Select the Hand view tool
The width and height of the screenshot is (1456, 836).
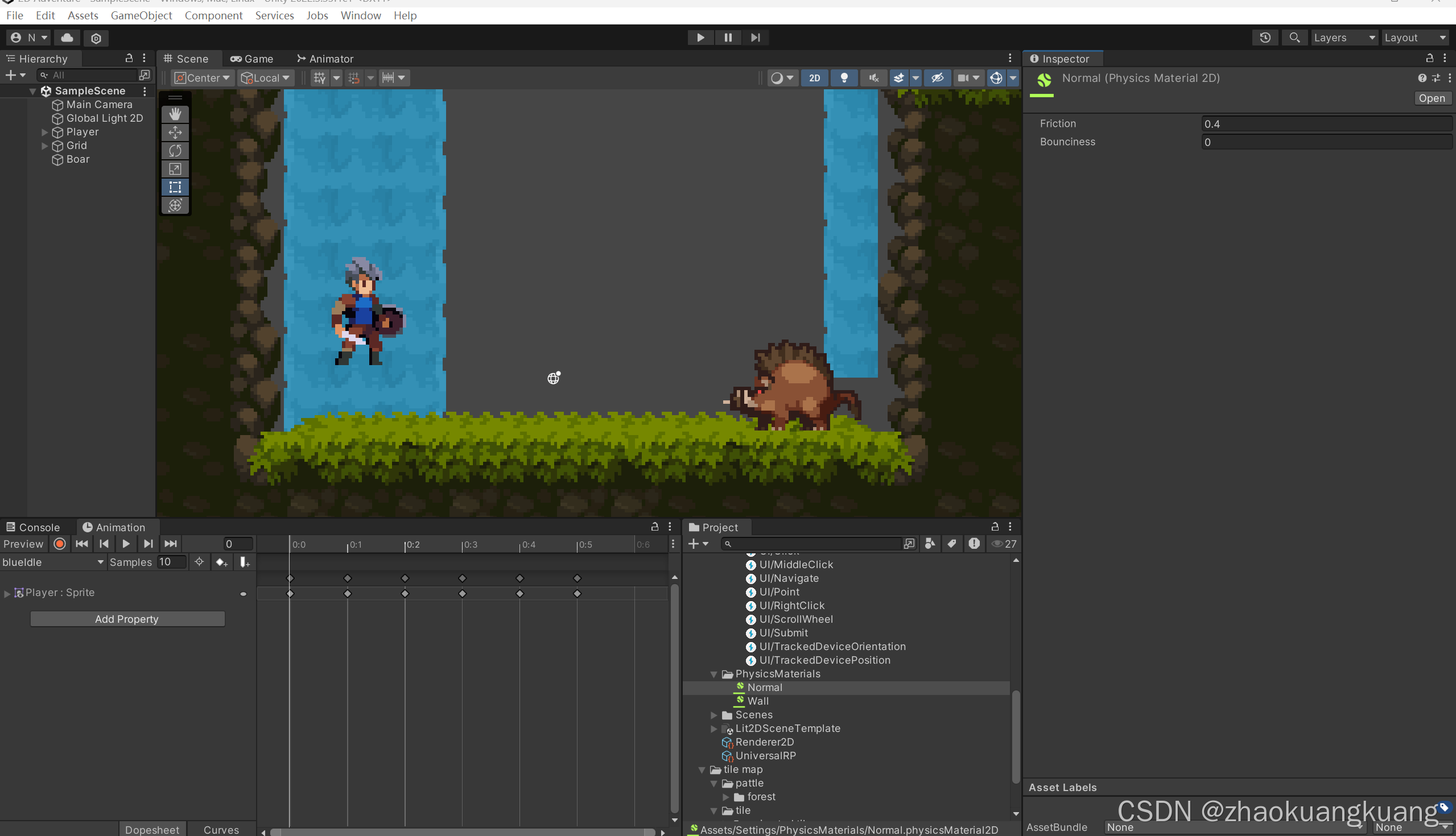pos(175,114)
